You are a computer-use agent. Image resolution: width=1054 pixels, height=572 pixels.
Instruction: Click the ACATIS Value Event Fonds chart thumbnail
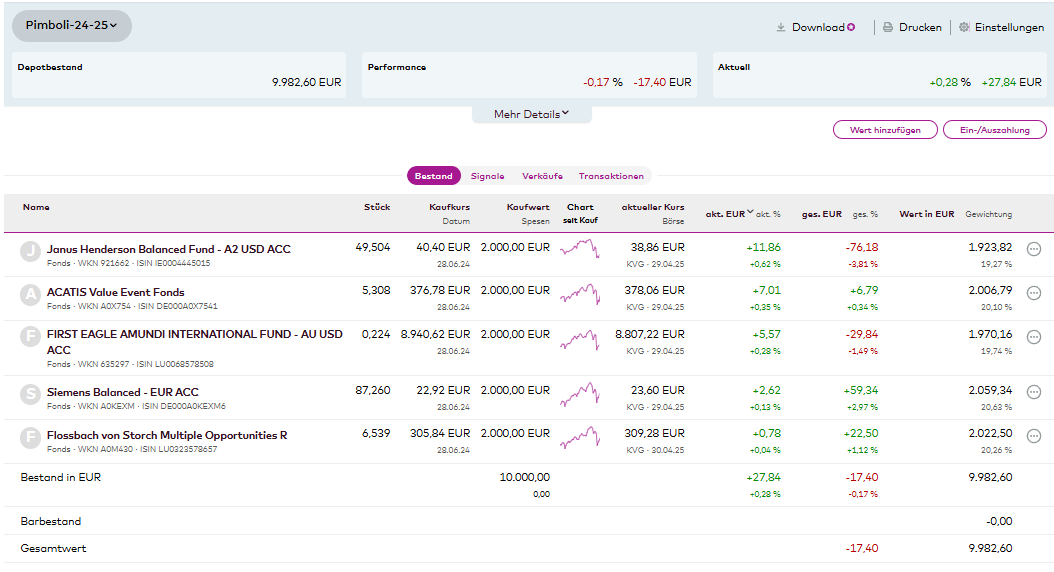(580, 293)
